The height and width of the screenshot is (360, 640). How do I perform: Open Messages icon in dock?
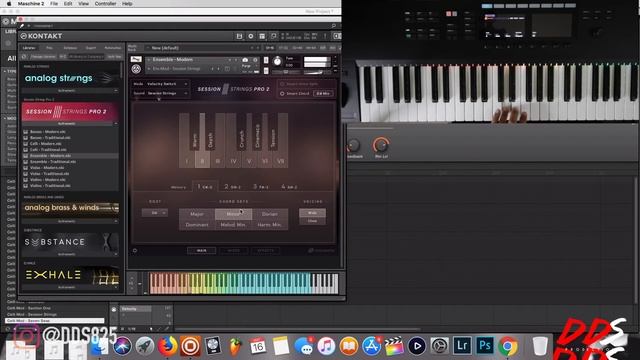(303, 346)
